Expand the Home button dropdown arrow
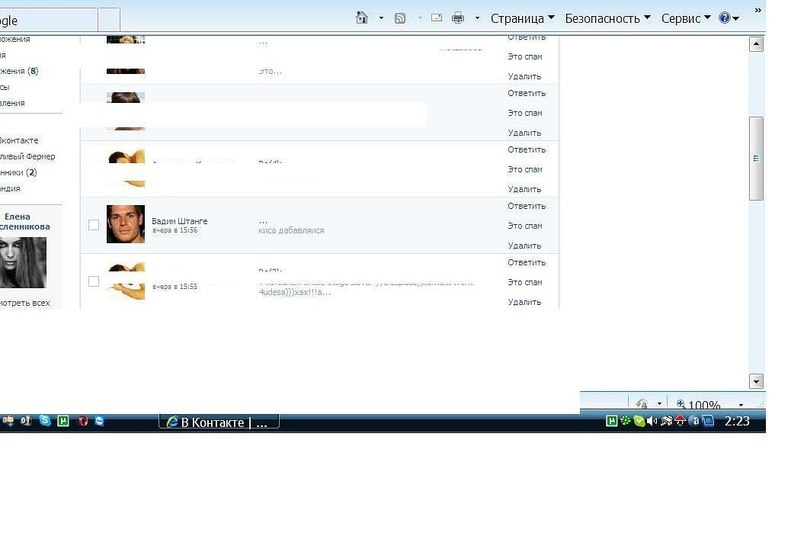 [x=381, y=18]
